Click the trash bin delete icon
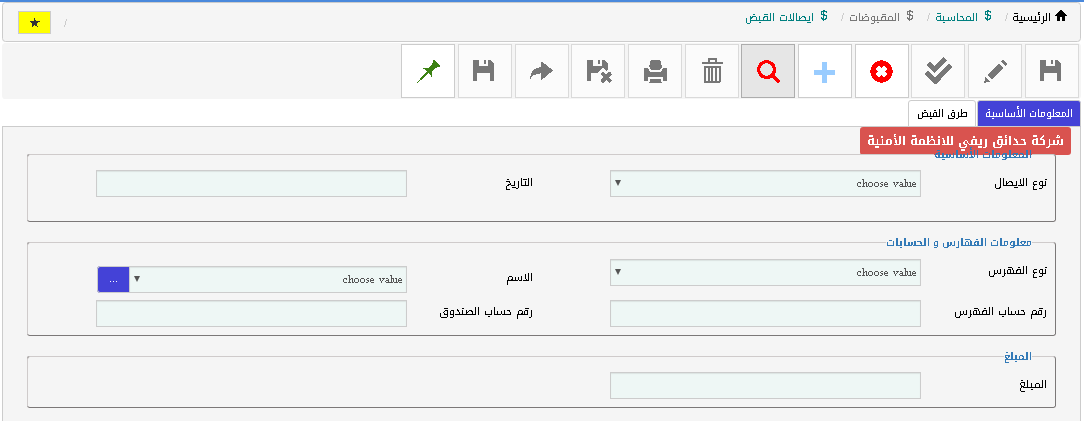1084x421 pixels. click(712, 71)
